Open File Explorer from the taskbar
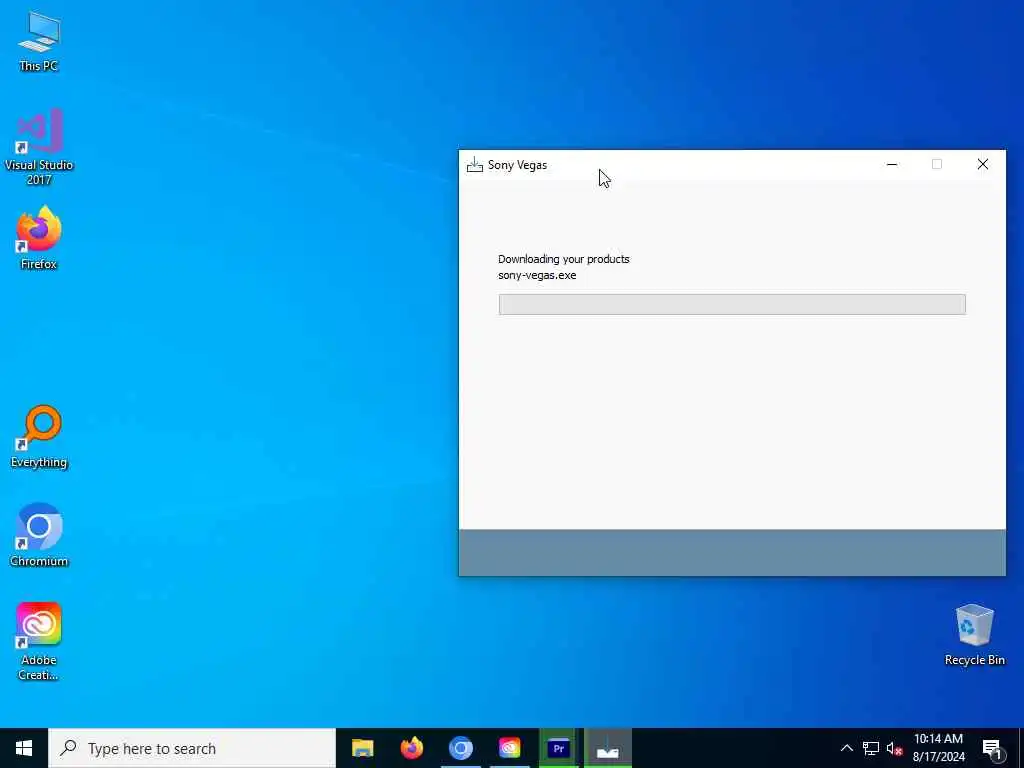1024x768 pixels. [362, 748]
